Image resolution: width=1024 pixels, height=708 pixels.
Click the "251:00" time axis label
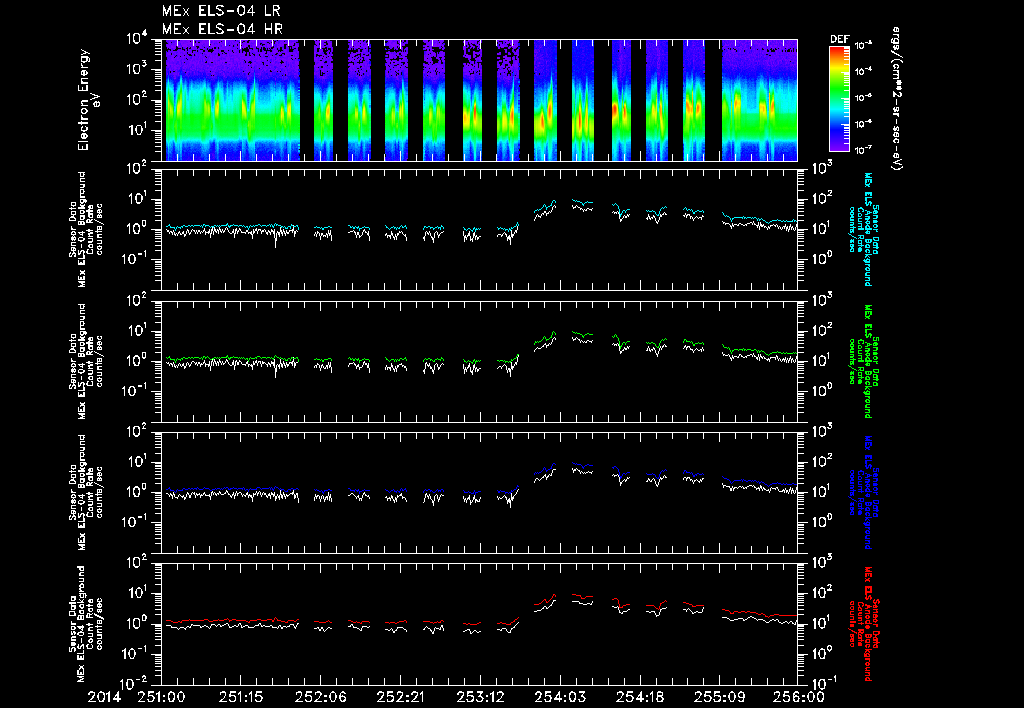click(161, 697)
